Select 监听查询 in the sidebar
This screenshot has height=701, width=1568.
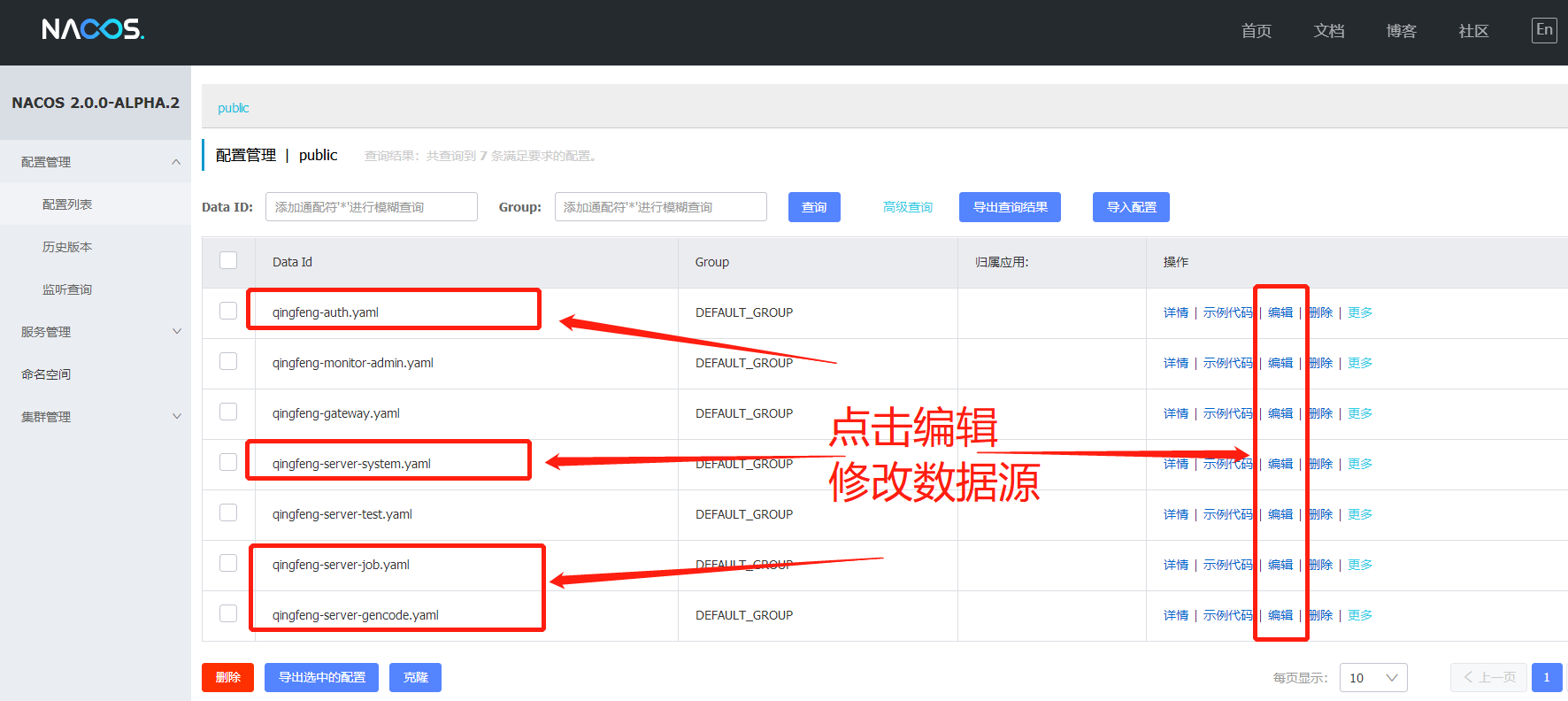point(96,289)
